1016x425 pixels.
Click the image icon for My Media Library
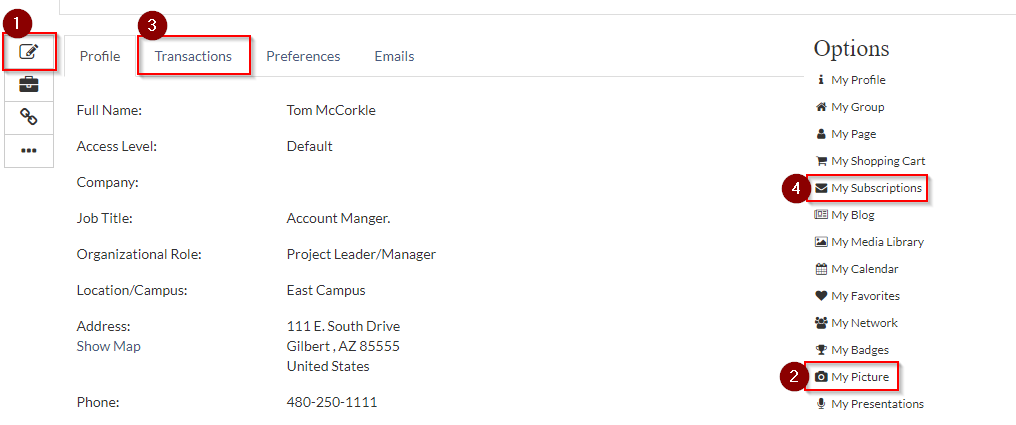821,242
